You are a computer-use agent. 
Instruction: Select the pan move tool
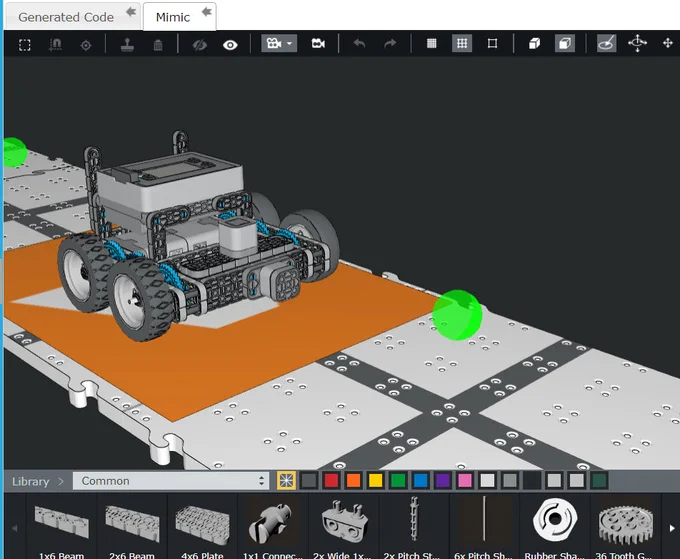pos(668,43)
